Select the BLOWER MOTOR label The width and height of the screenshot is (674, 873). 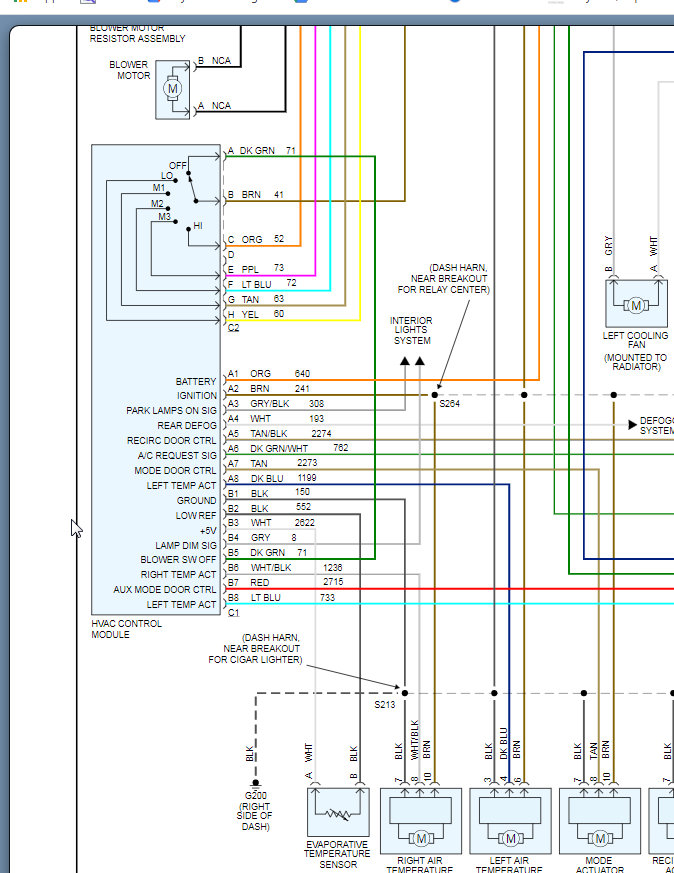(129, 70)
